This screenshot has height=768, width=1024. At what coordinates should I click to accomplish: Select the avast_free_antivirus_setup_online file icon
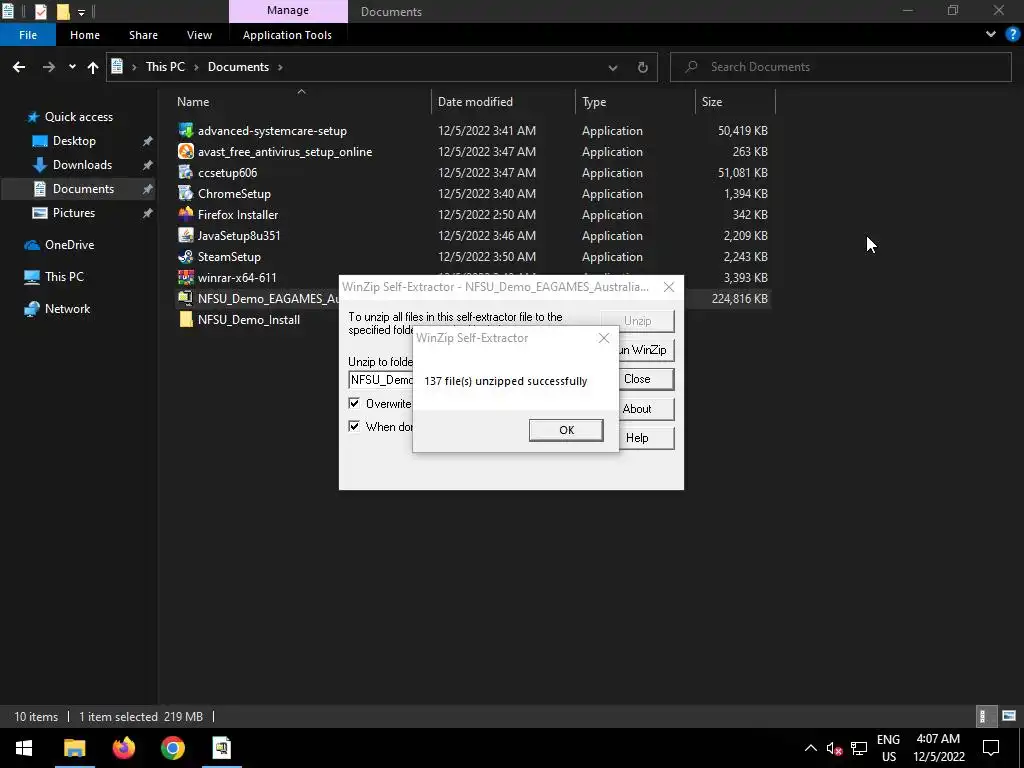[186, 152]
